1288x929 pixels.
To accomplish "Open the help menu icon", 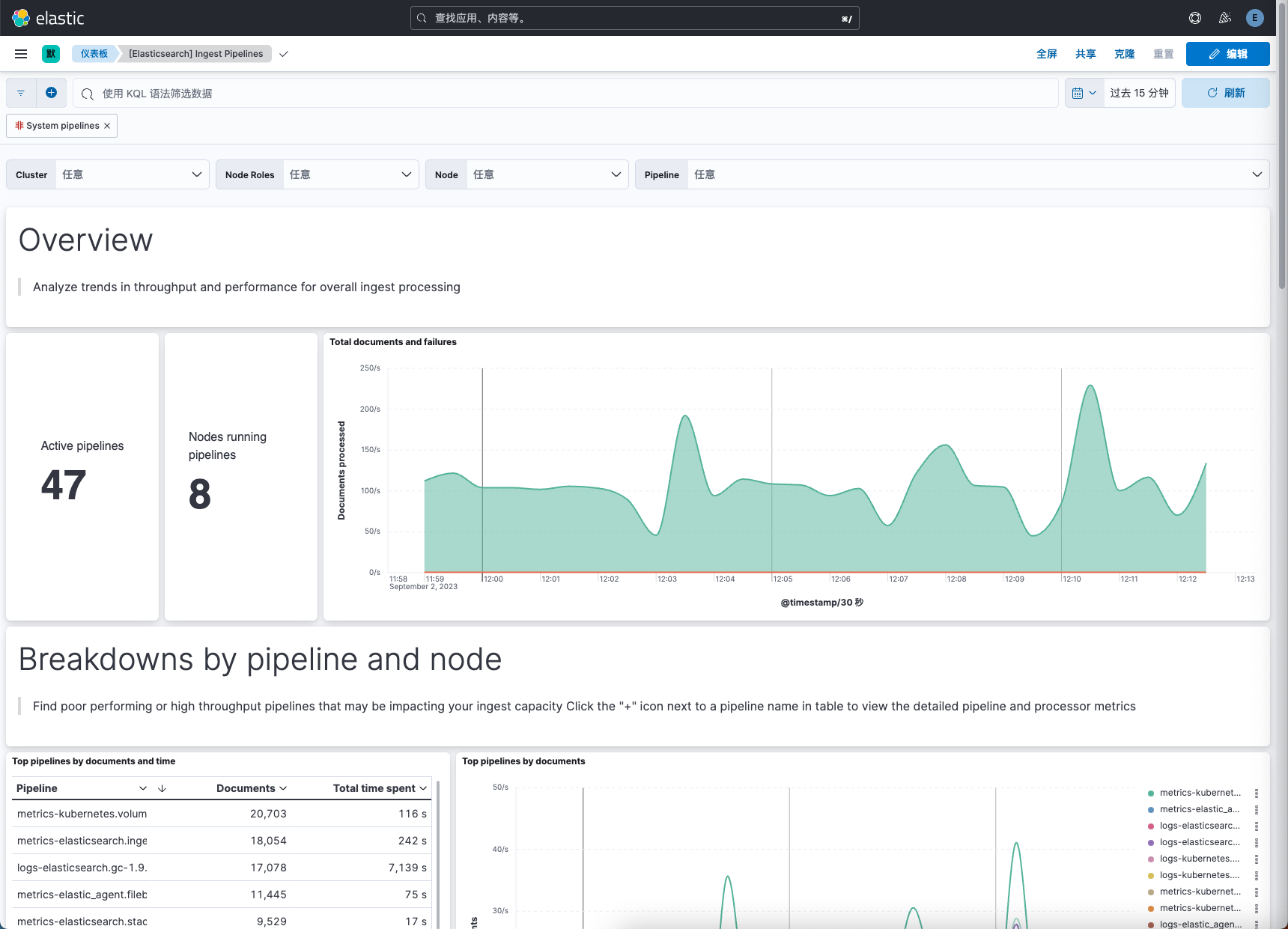I will tap(1195, 18).
